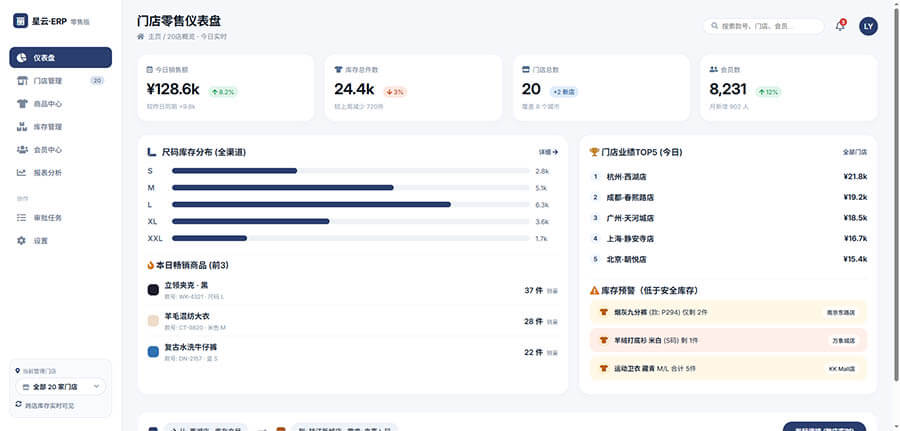Click the calendar icon next to 今日销售额
The image size is (900, 431).
click(150, 69)
